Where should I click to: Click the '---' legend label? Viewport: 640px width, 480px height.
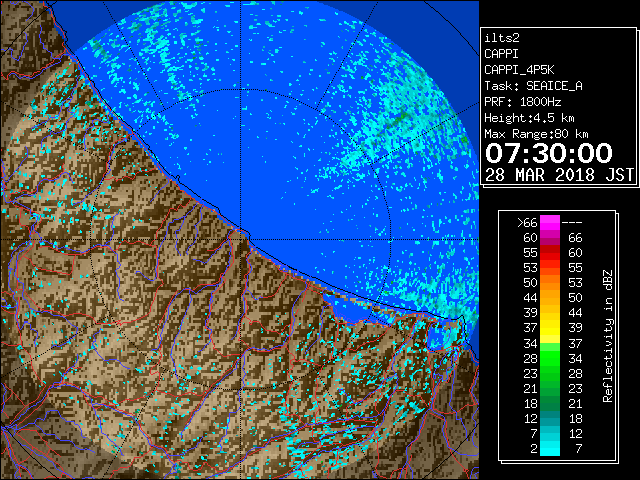coord(572,223)
